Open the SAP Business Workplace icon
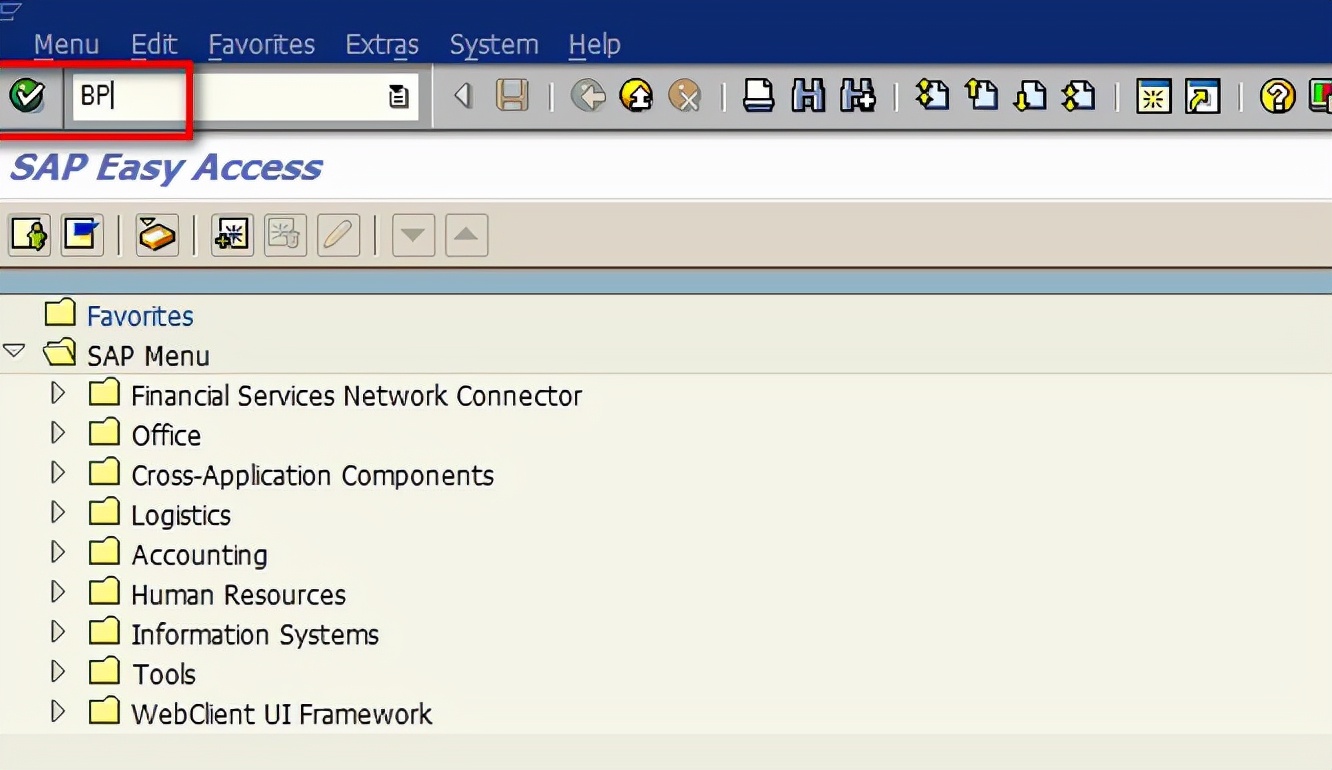 click(157, 235)
